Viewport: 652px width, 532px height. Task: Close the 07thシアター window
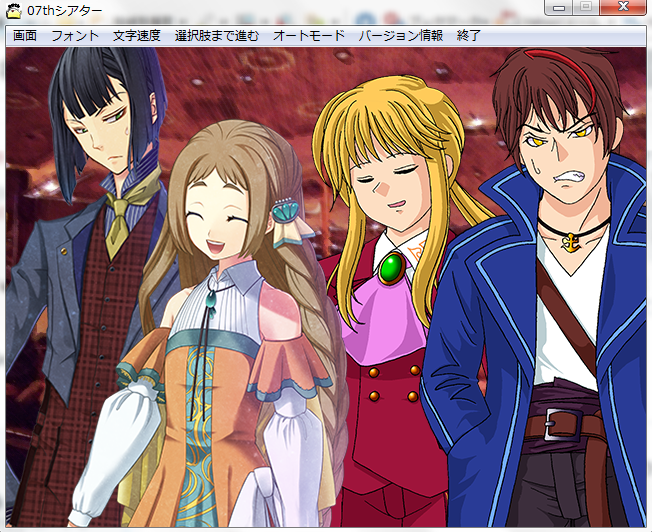[x=623, y=7]
